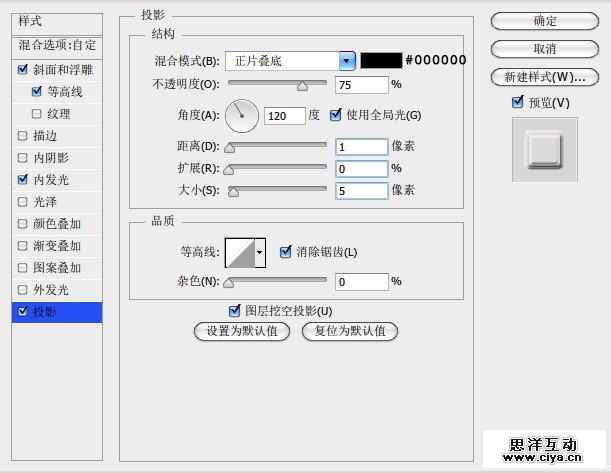Check the 内阴影 checkbox

[23, 157]
